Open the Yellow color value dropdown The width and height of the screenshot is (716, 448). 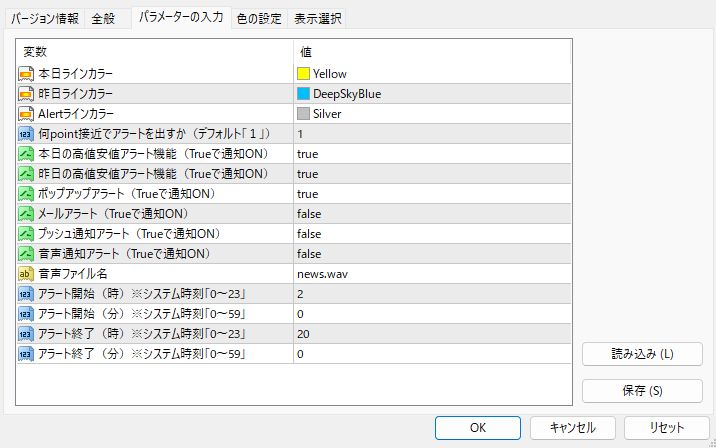[430, 74]
